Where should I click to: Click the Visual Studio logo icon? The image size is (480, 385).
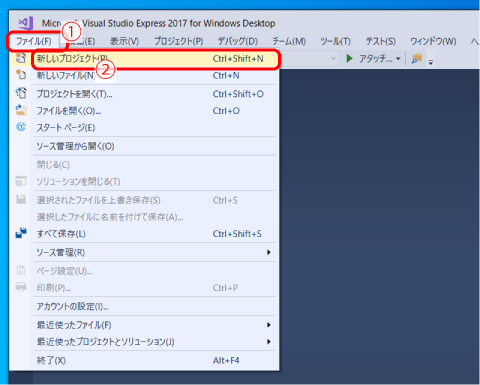[x=26, y=23]
